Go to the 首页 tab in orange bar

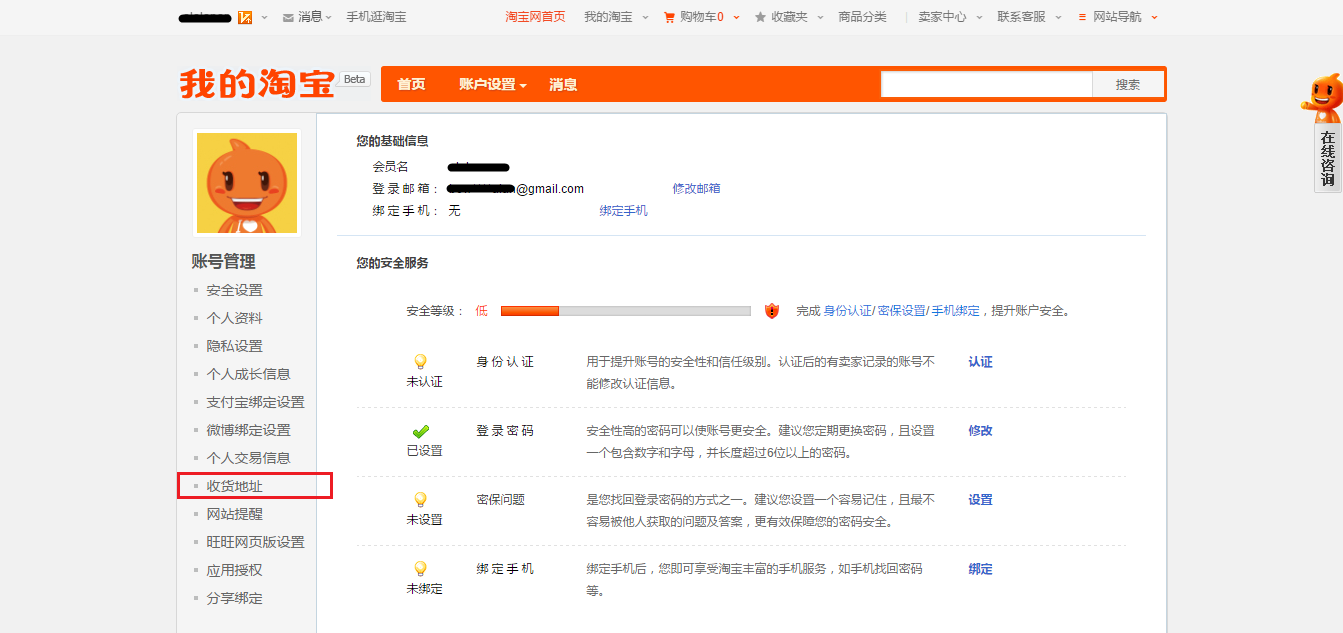pyautogui.click(x=411, y=85)
